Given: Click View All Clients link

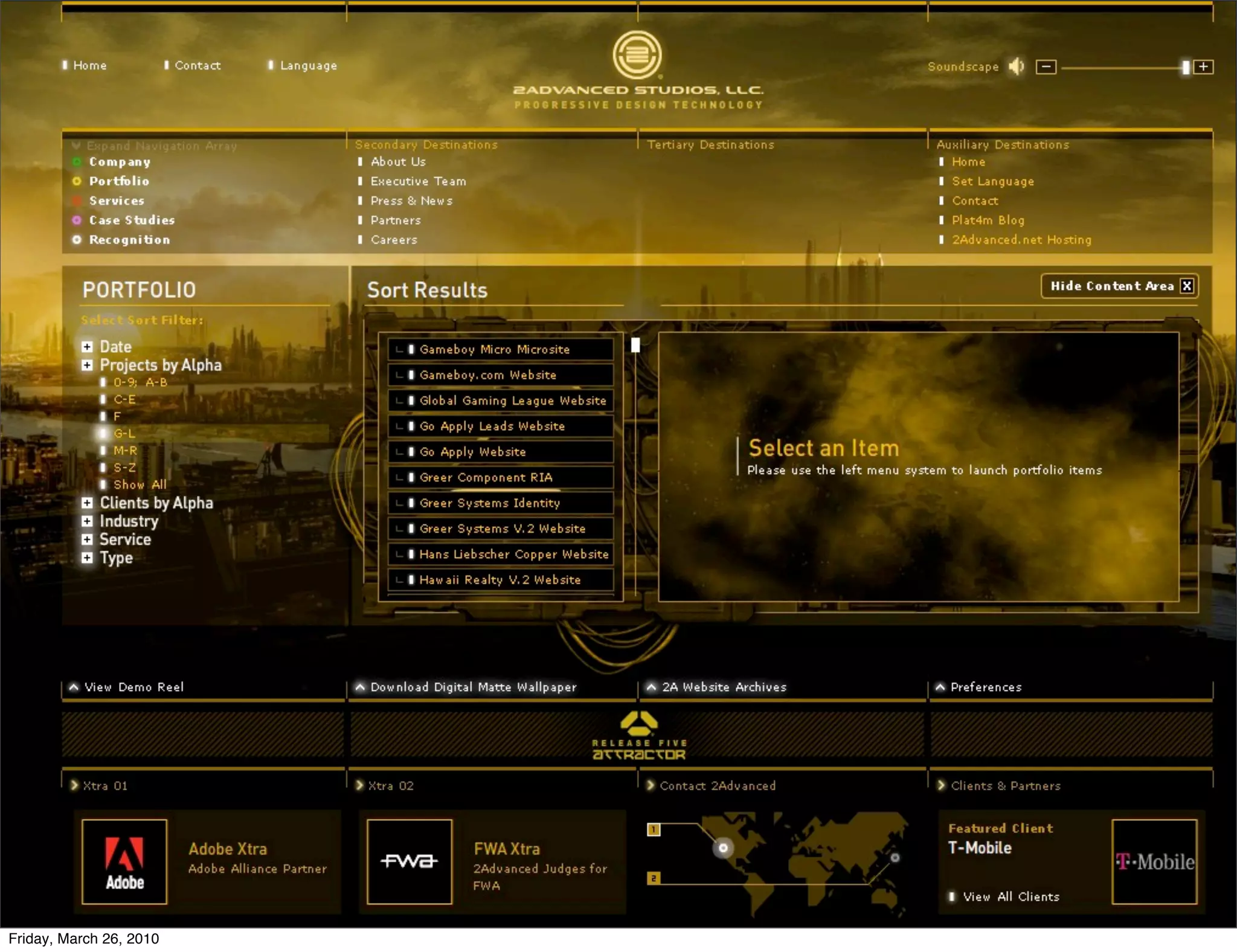Looking at the screenshot, I should pyautogui.click(x=1010, y=896).
